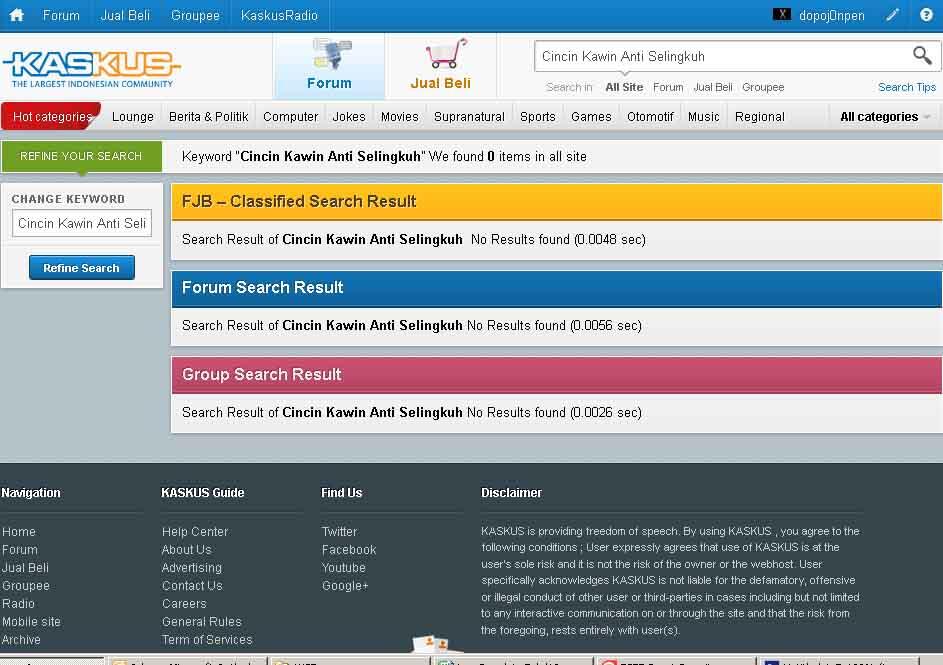Open Google+ link under Find Us

pyautogui.click(x=345, y=586)
